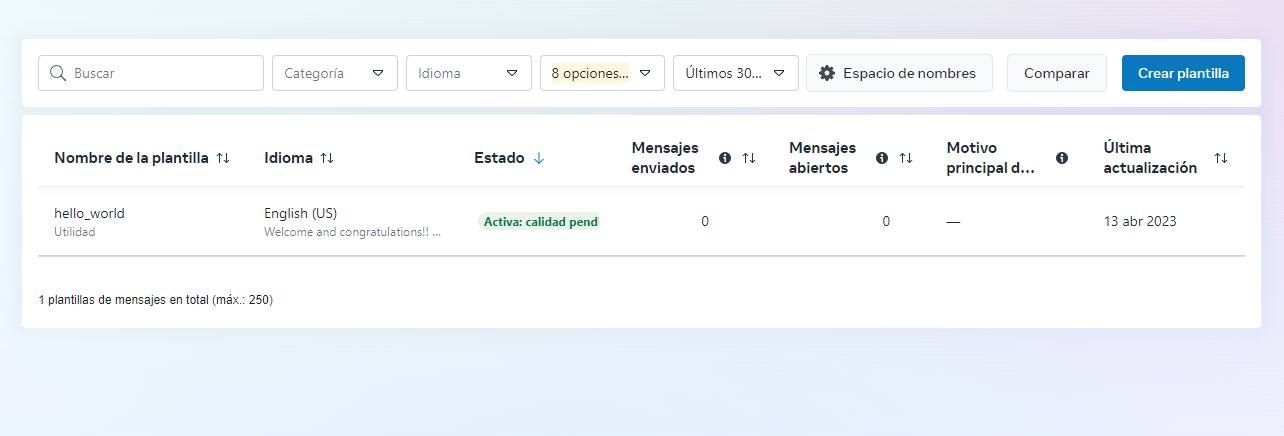Sort by Mensajes abiertos arrows
The image size is (1284, 436).
point(906,158)
